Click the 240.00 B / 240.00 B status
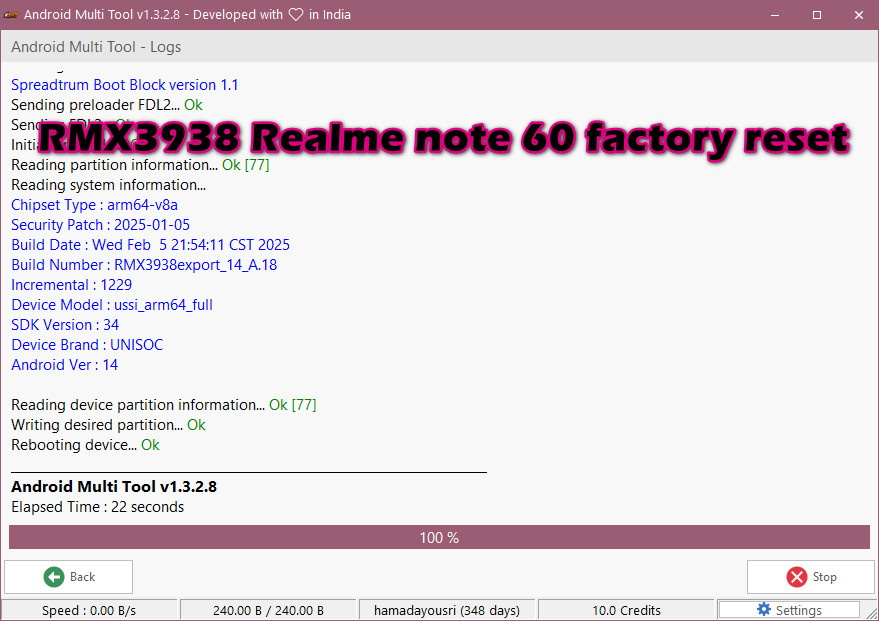The height and width of the screenshot is (621, 879). point(268,610)
